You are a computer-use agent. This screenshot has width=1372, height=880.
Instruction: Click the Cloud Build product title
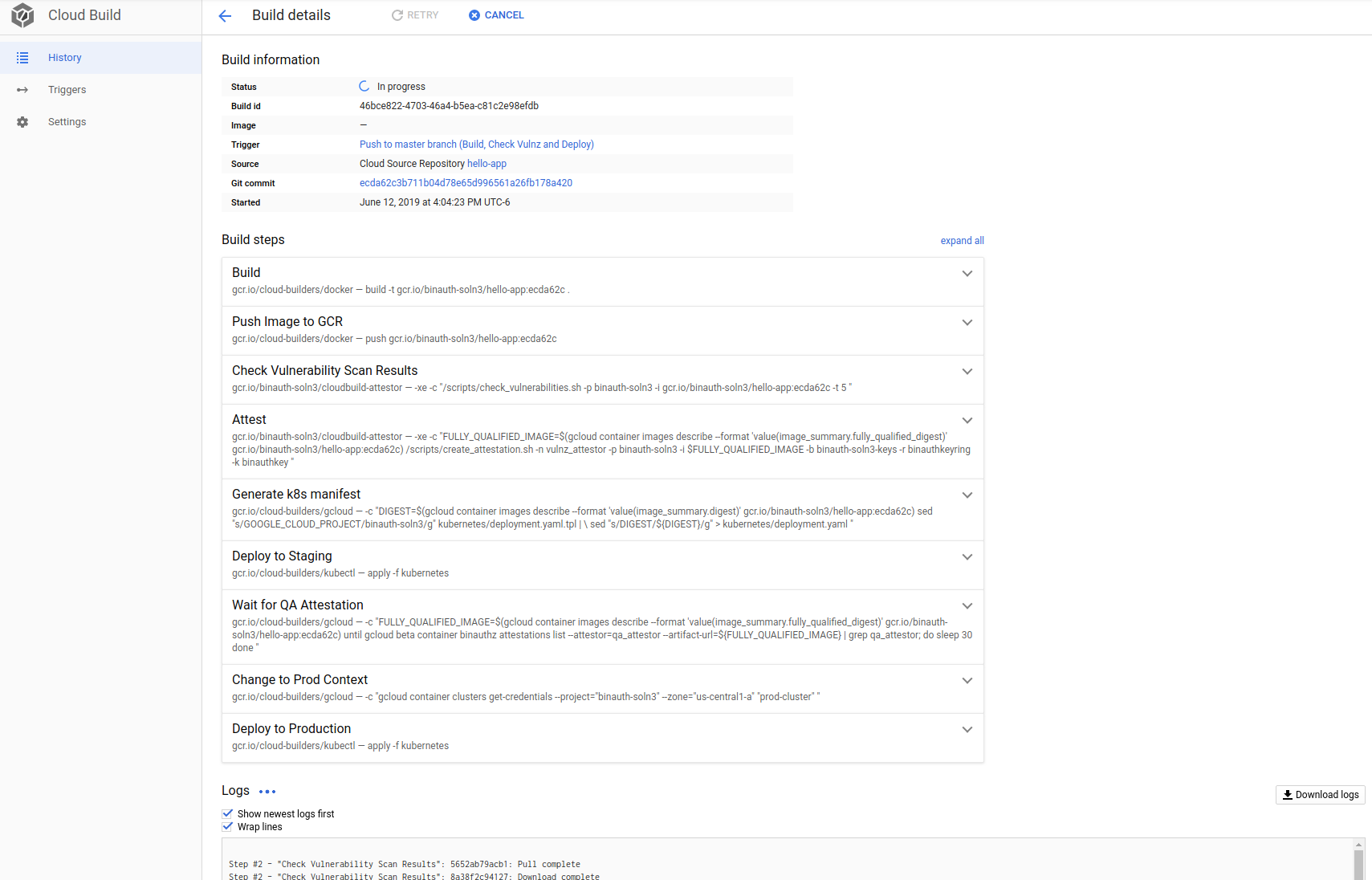pos(84,15)
